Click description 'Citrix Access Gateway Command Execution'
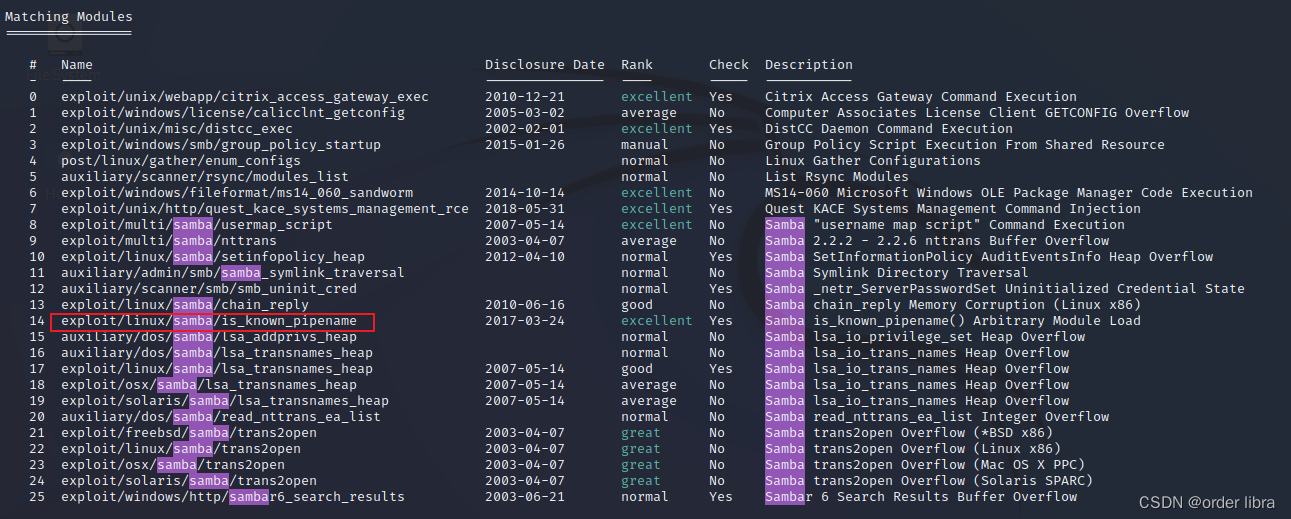Image resolution: width=1291 pixels, height=519 pixels. coord(921,97)
